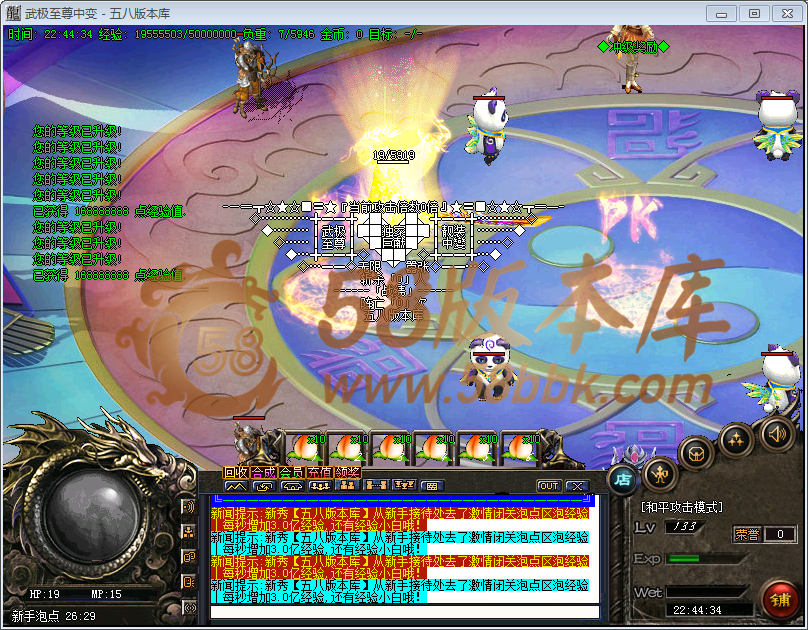Click the chat text input field
The height and width of the screenshot is (630, 808).
[x=405, y=612]
